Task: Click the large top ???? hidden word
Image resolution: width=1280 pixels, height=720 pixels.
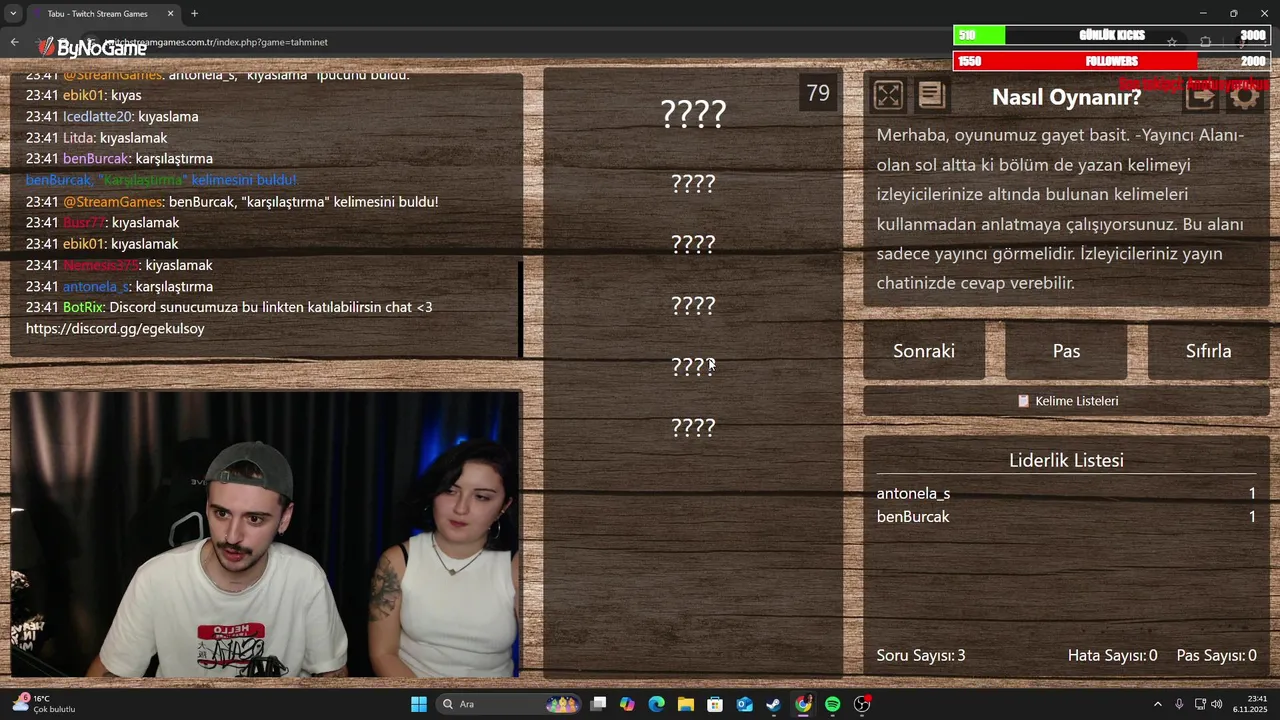Action: [693, 114]
